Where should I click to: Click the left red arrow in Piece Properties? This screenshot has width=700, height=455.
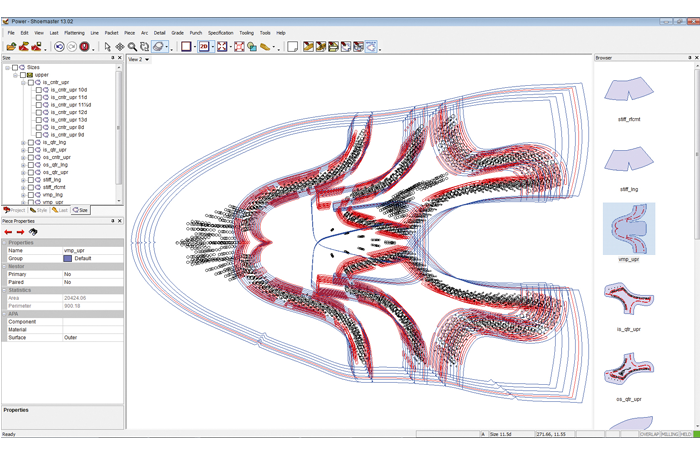click(x=9, y=232)
